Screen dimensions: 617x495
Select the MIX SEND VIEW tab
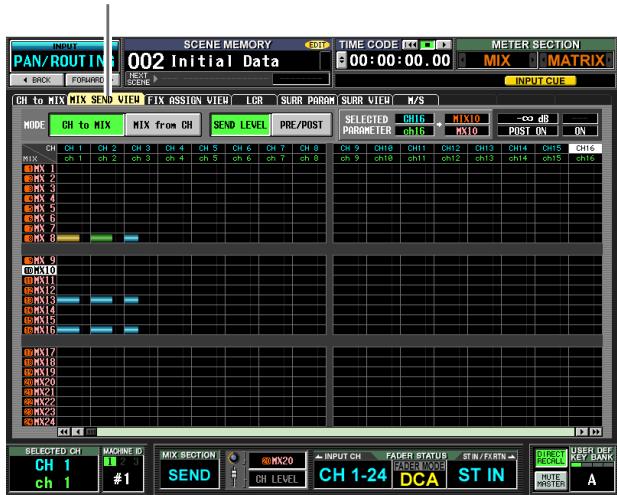105,99
